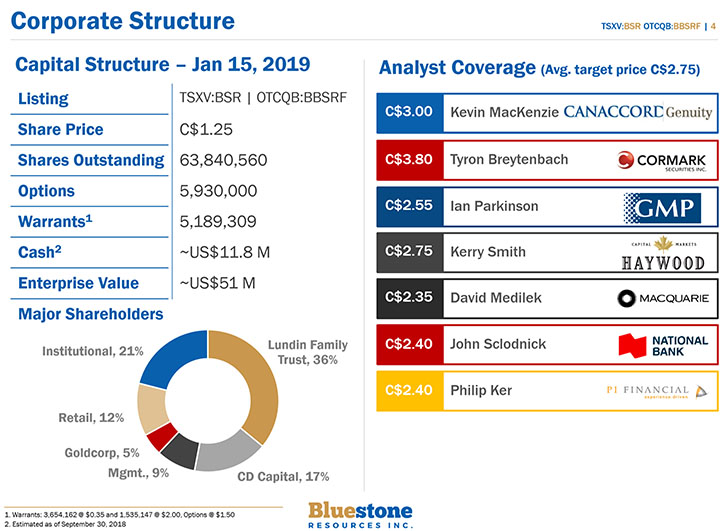Click the ~US$51 M value
The height and width of the screenshot is (531, 725).
point(217,283)
